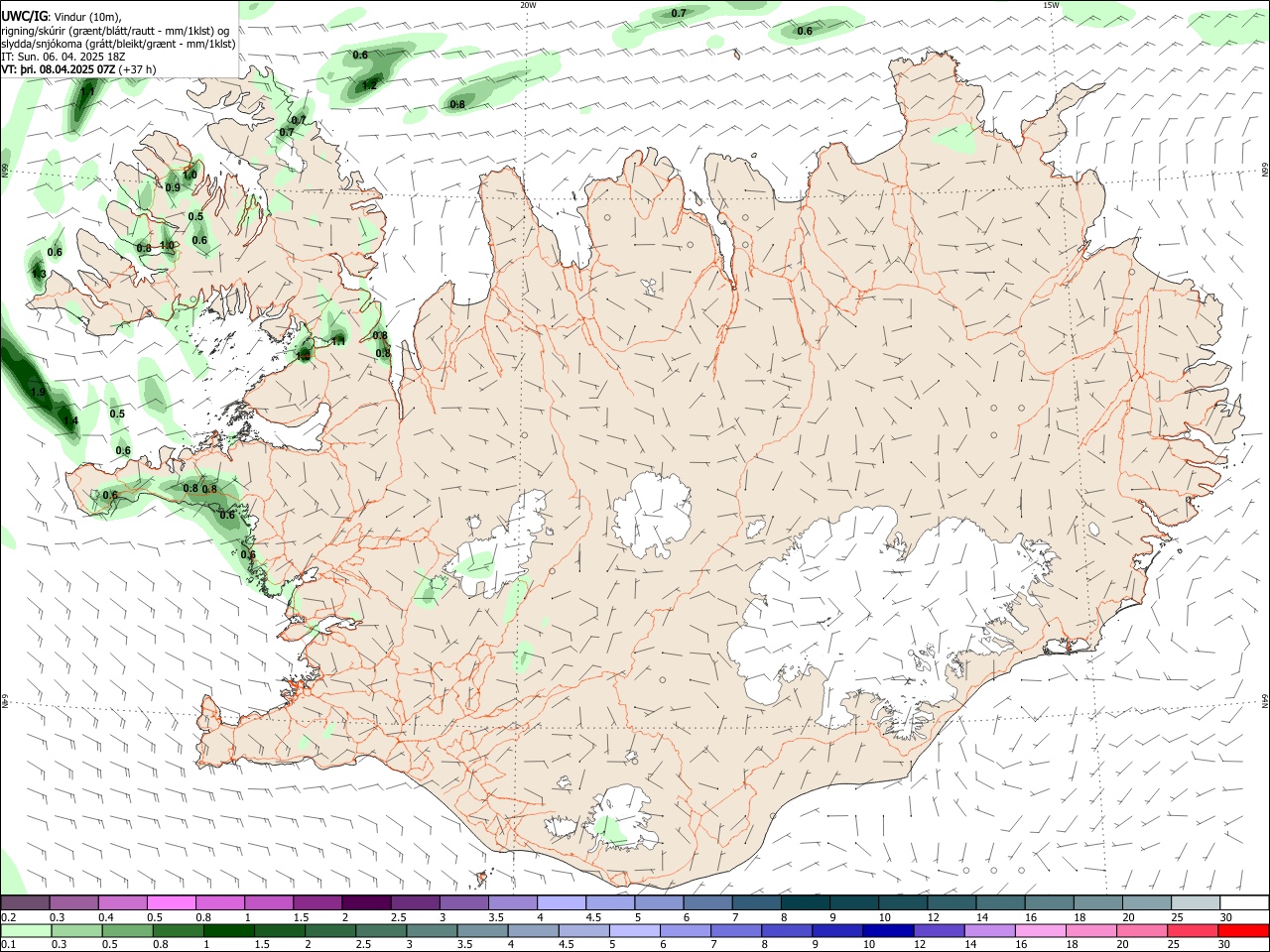Click the '1.3' precipitation value on the map
1270x952 pixels.
(39, 274)
